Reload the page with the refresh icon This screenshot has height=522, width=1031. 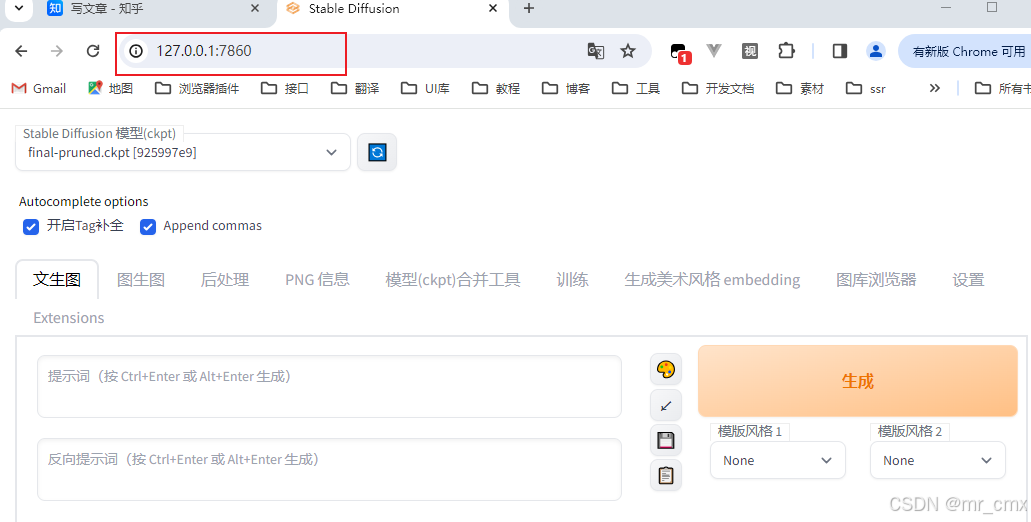pyautogui.click(x=93, y=51)
